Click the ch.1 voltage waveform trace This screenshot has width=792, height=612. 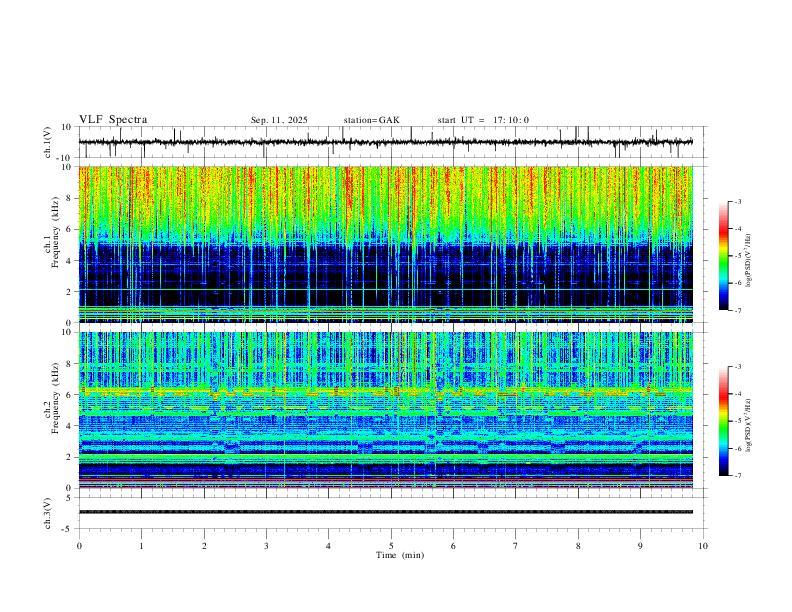coord(386,142)
